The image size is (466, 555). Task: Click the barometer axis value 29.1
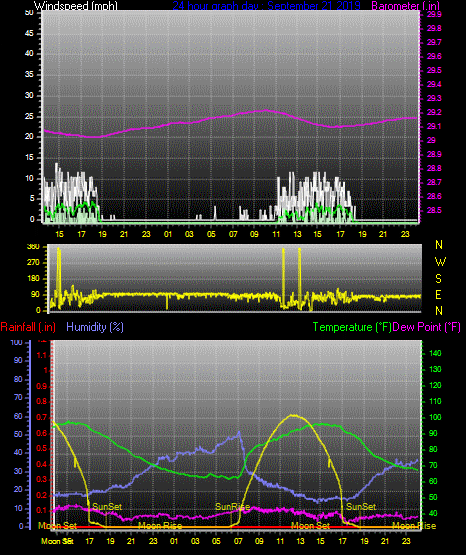434,126
